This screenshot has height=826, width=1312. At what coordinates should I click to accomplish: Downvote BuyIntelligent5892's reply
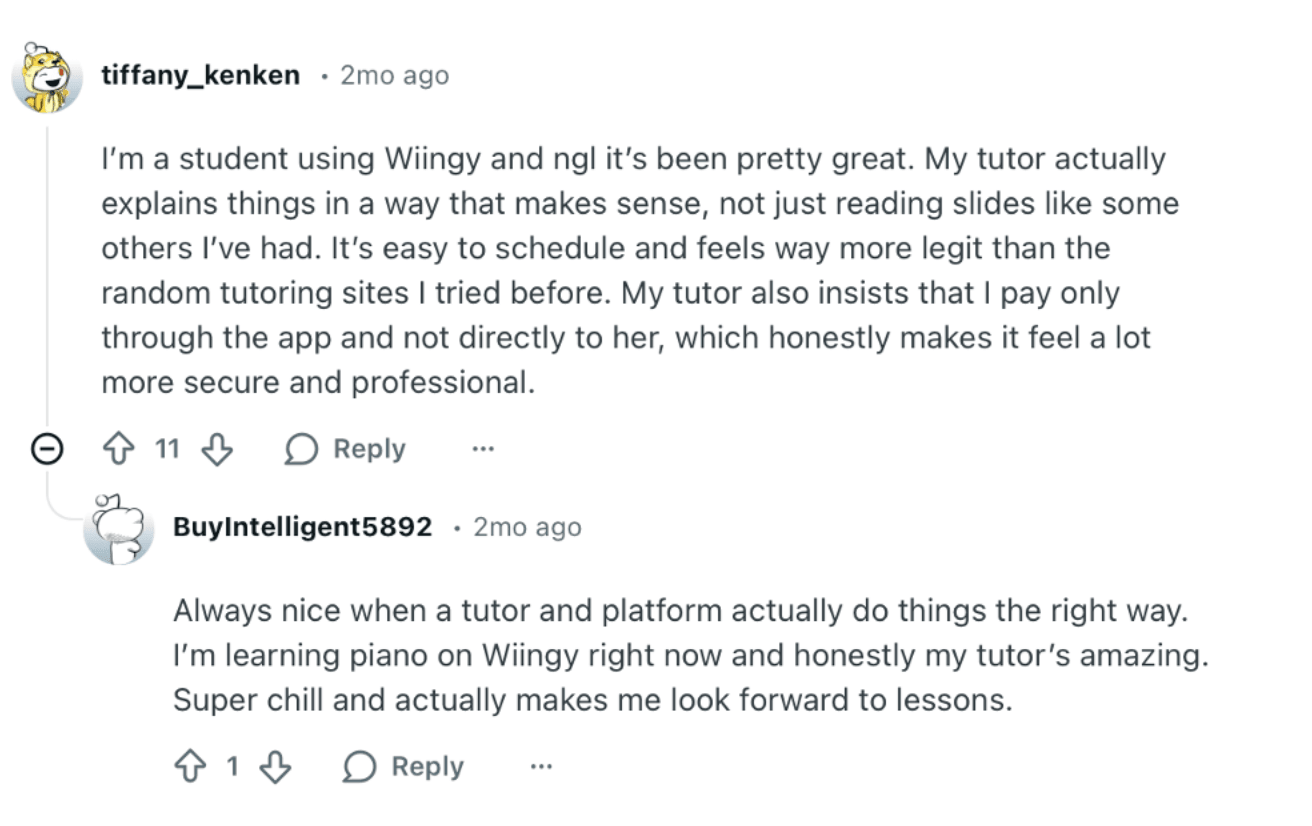point(277,767)
